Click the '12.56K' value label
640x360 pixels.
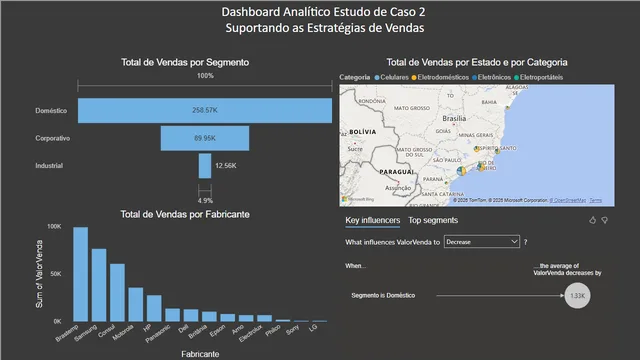pos(226,166)
